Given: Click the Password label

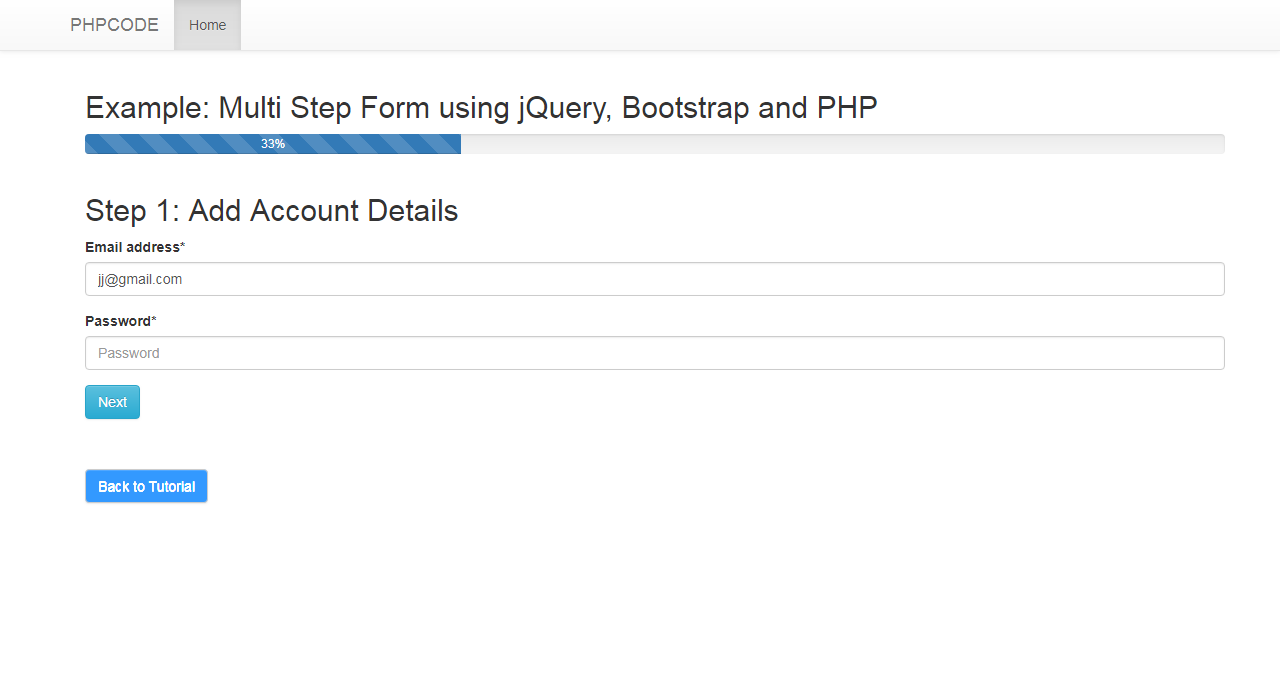Looking at the screenshot, I should click(x=115, y=321).
